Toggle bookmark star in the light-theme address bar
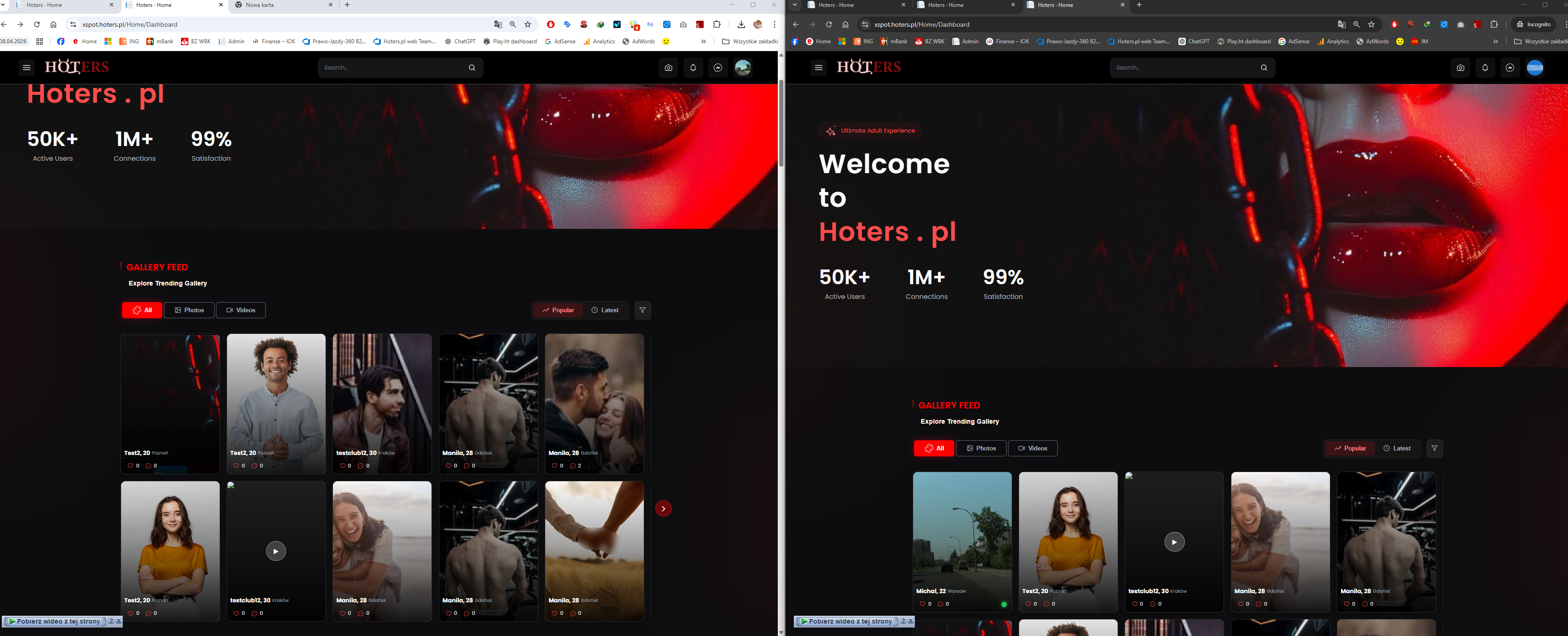 (528, 24)
